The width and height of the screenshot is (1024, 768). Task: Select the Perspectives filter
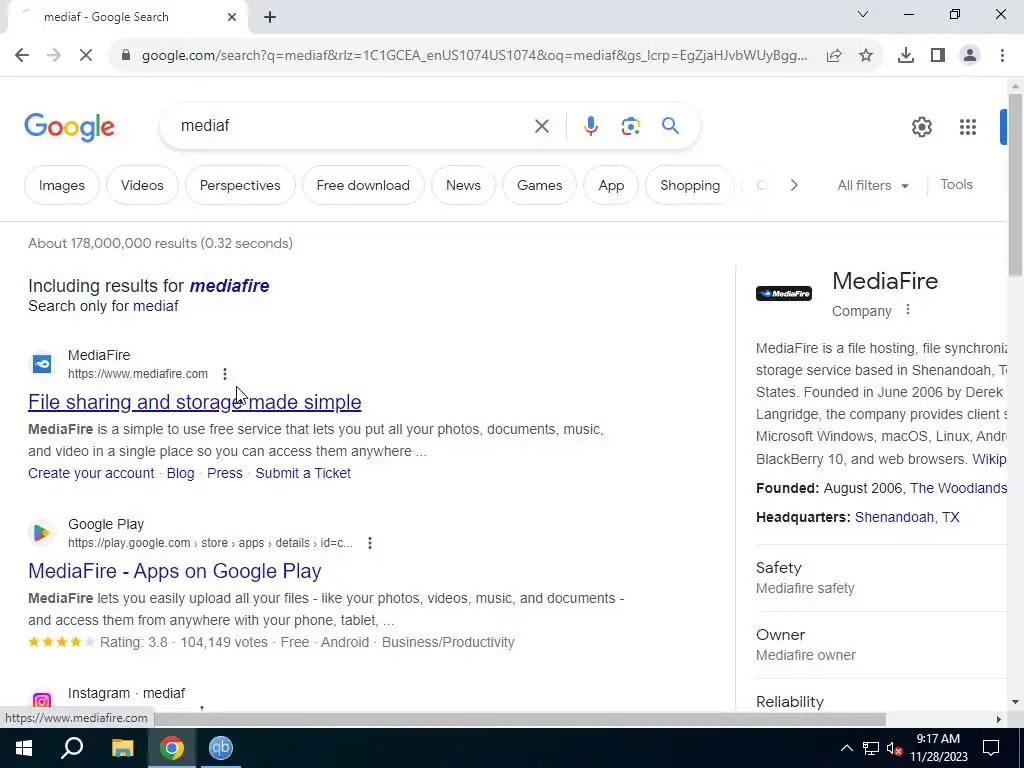click(x=240, y=185)
